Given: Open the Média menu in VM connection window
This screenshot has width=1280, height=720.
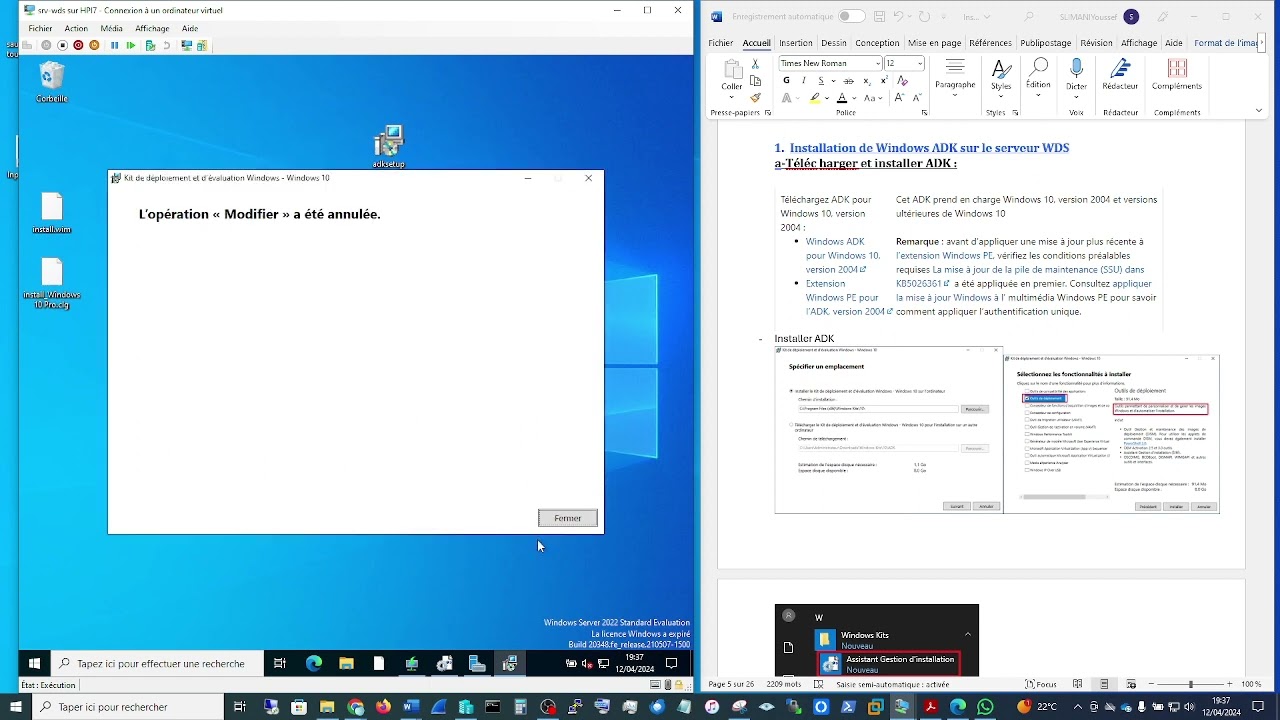Looking at the screenshot, I should 111,28.
